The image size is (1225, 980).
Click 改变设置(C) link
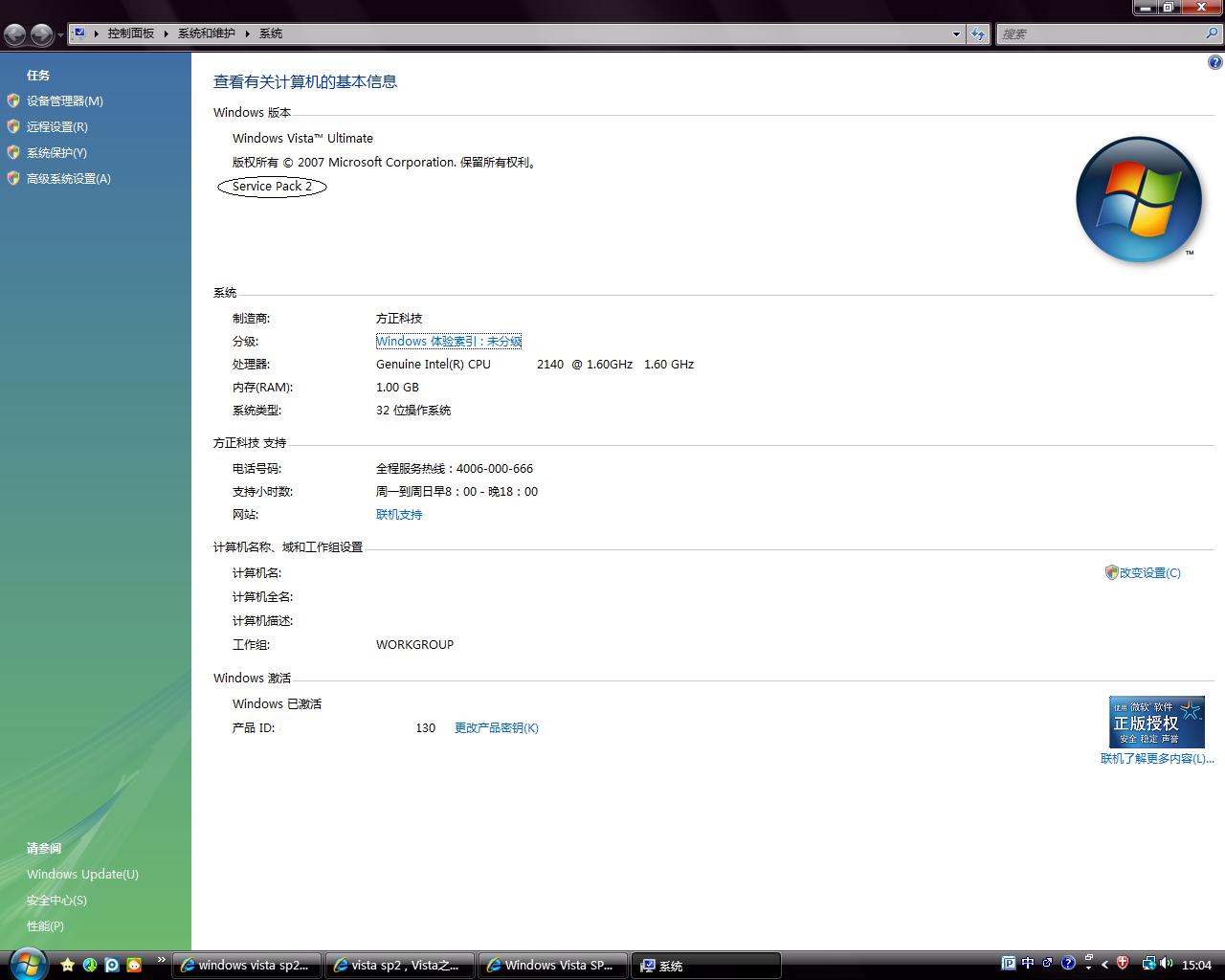1150,572
